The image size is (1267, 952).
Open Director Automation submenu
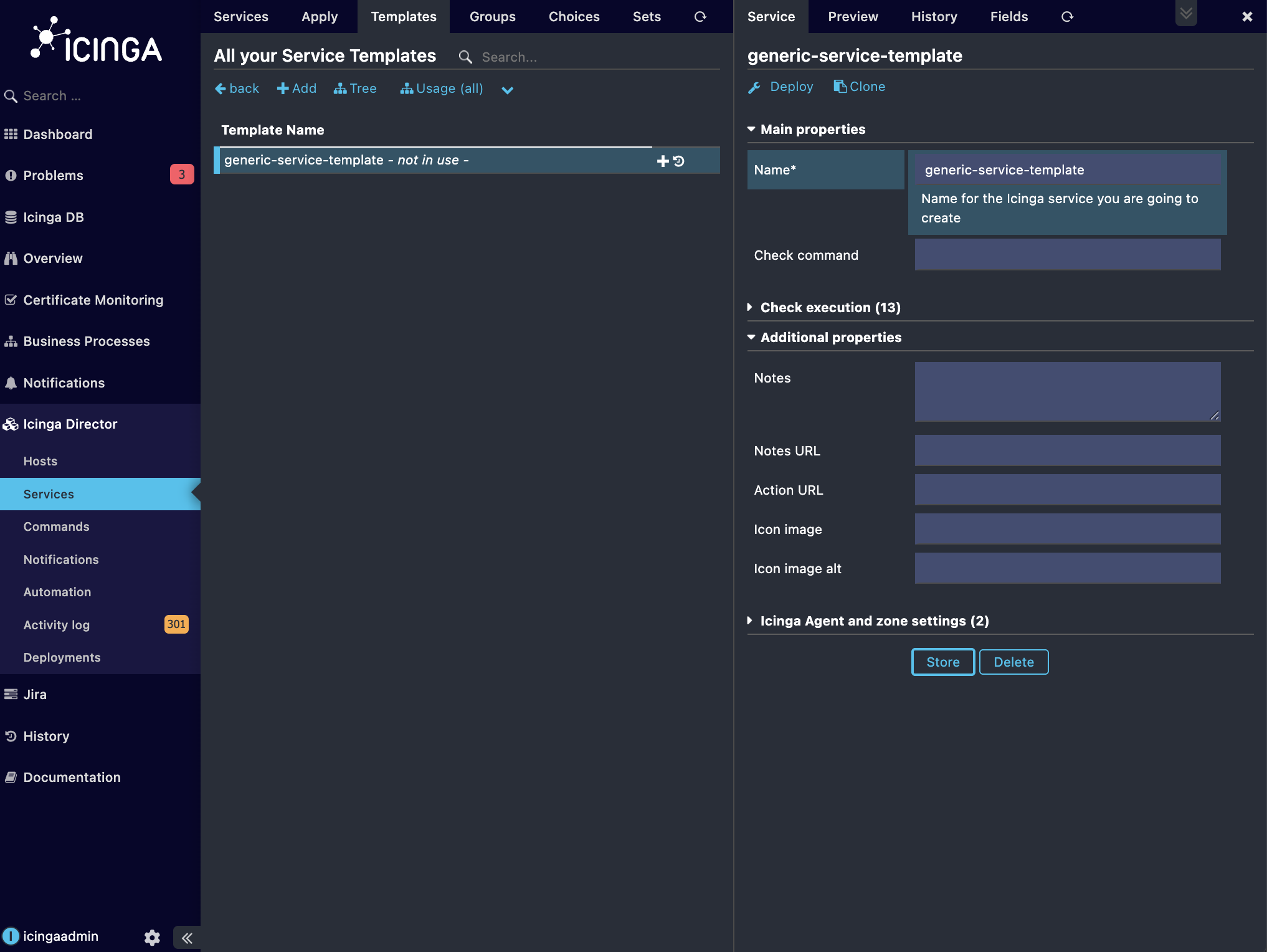coord(57,592)
